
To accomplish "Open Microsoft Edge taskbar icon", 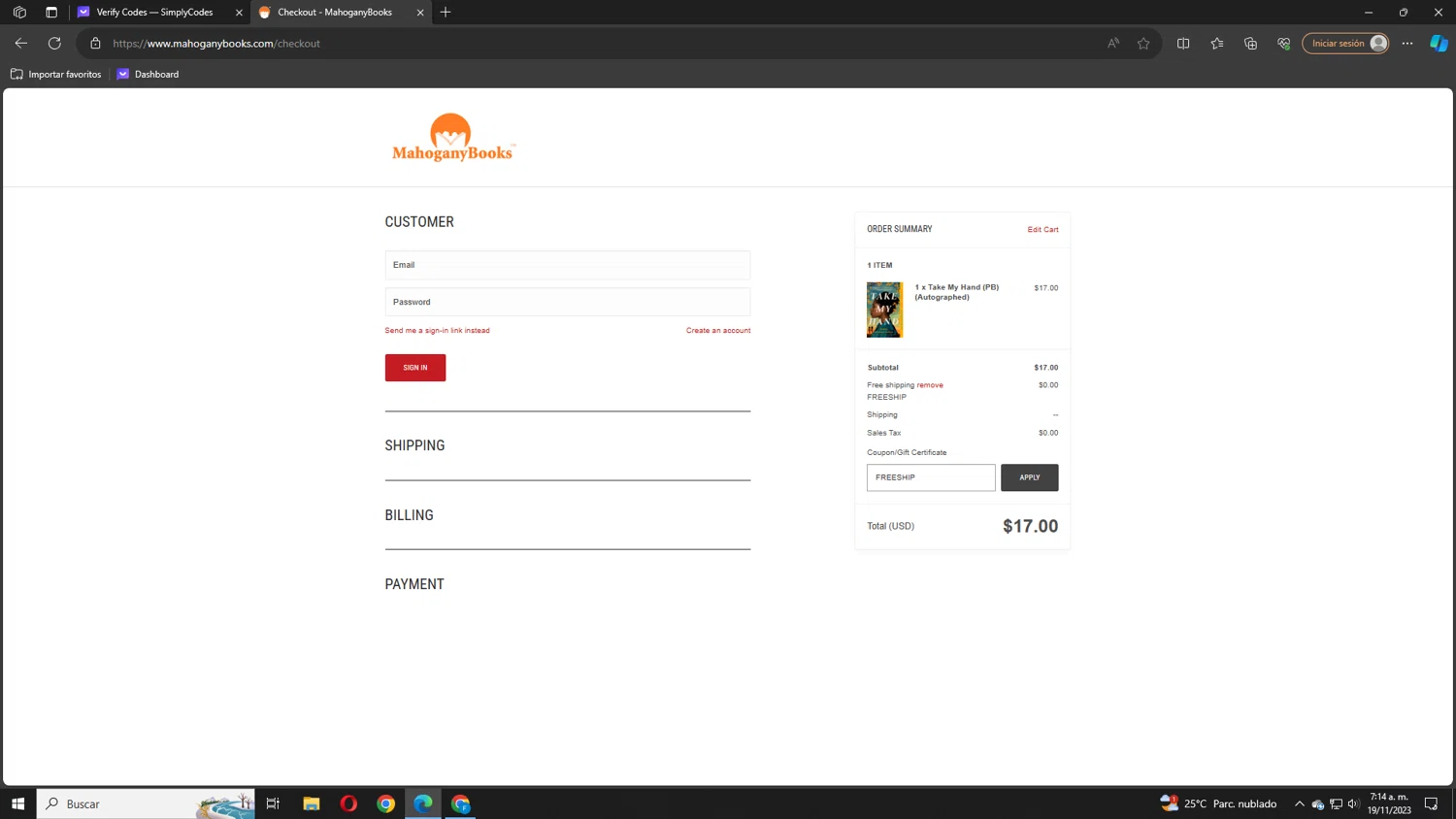I will click(x=423, y=803).
